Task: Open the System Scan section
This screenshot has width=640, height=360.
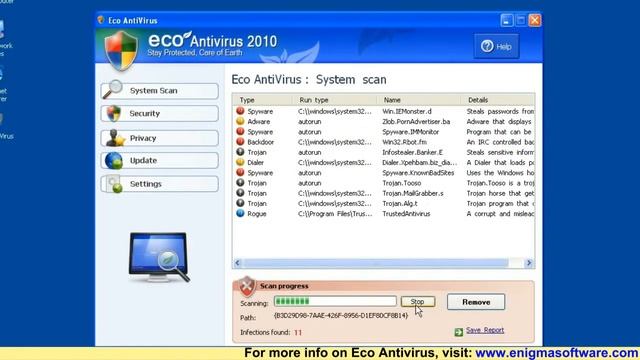Action: [x=160, y=91]
